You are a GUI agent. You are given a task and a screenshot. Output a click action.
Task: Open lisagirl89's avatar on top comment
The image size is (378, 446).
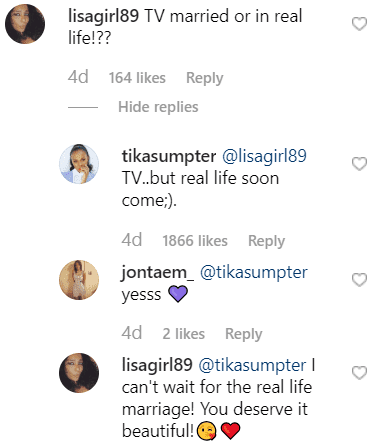[x=25, y=24]
